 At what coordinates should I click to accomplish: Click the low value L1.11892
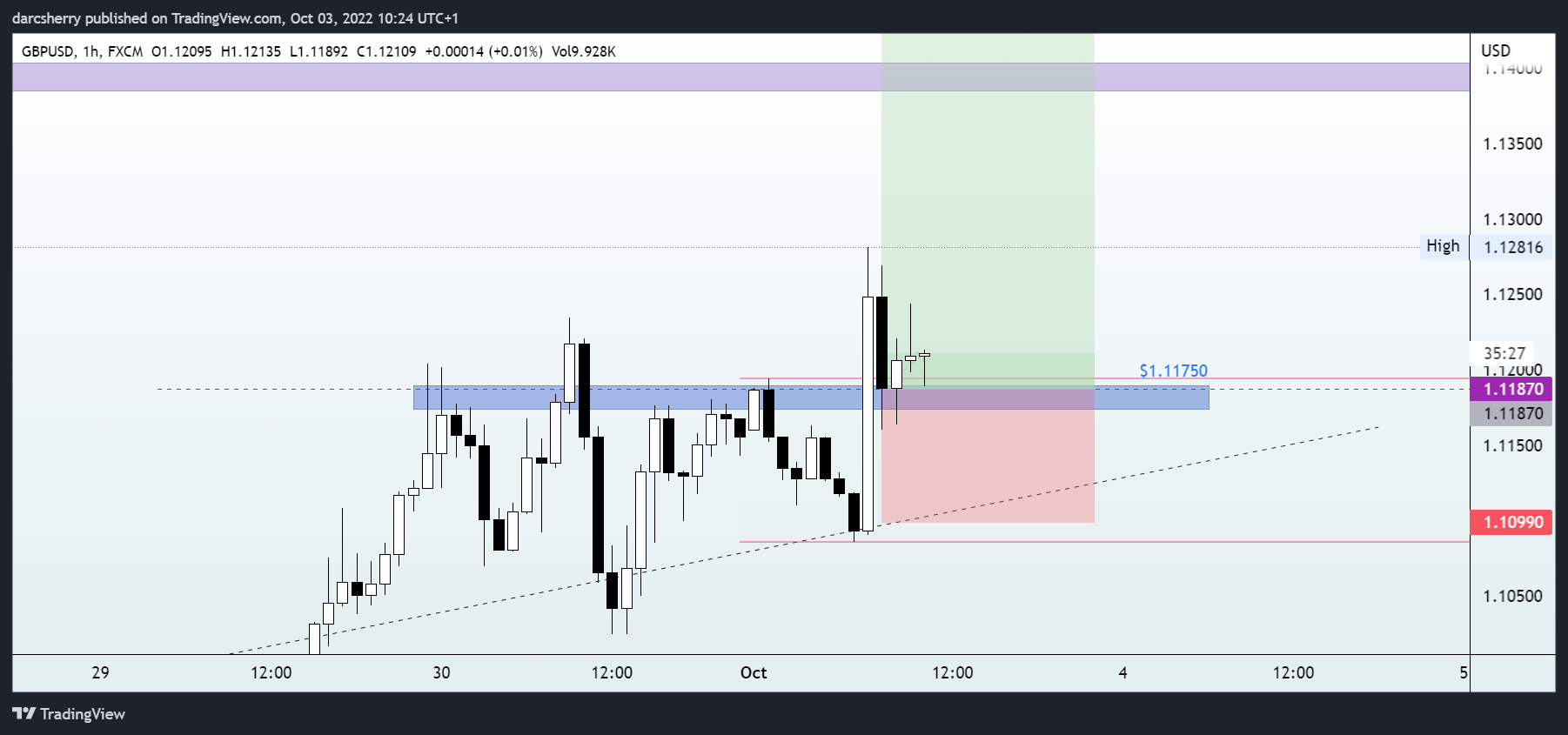318,51
